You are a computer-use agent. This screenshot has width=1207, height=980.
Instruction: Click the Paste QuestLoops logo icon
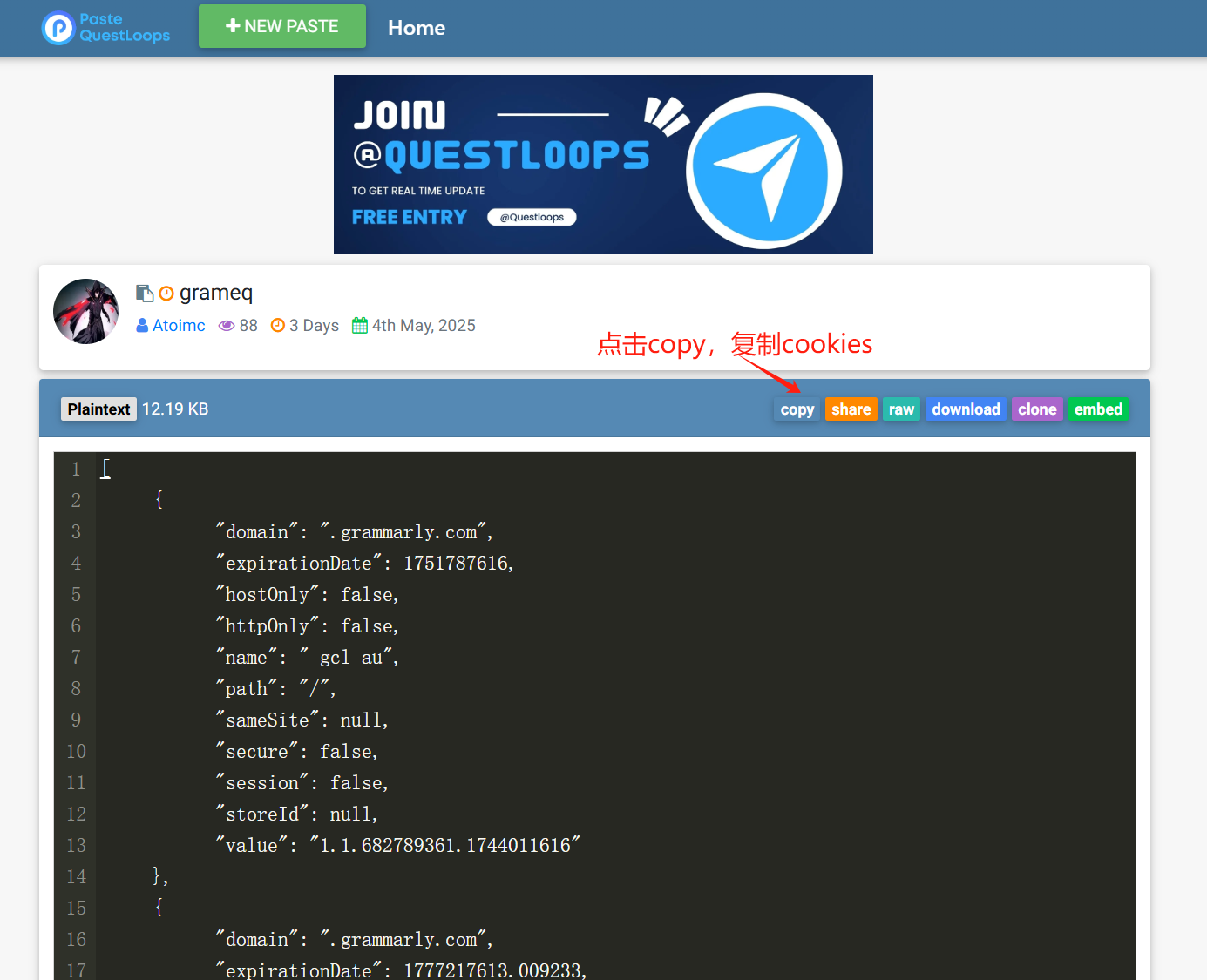[x=58, y=27]
